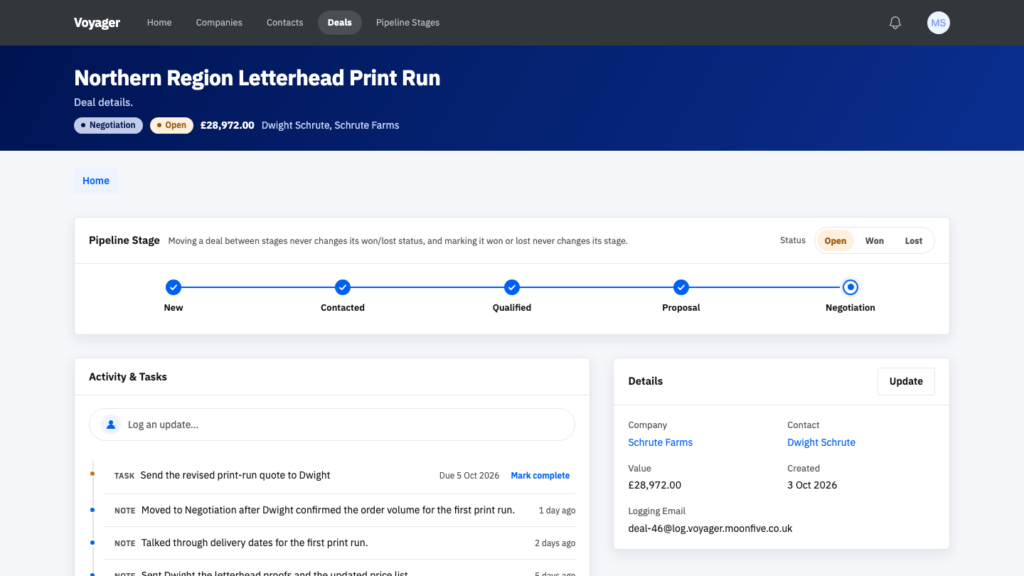Select the Deals nav item

[x=340, y=23]
